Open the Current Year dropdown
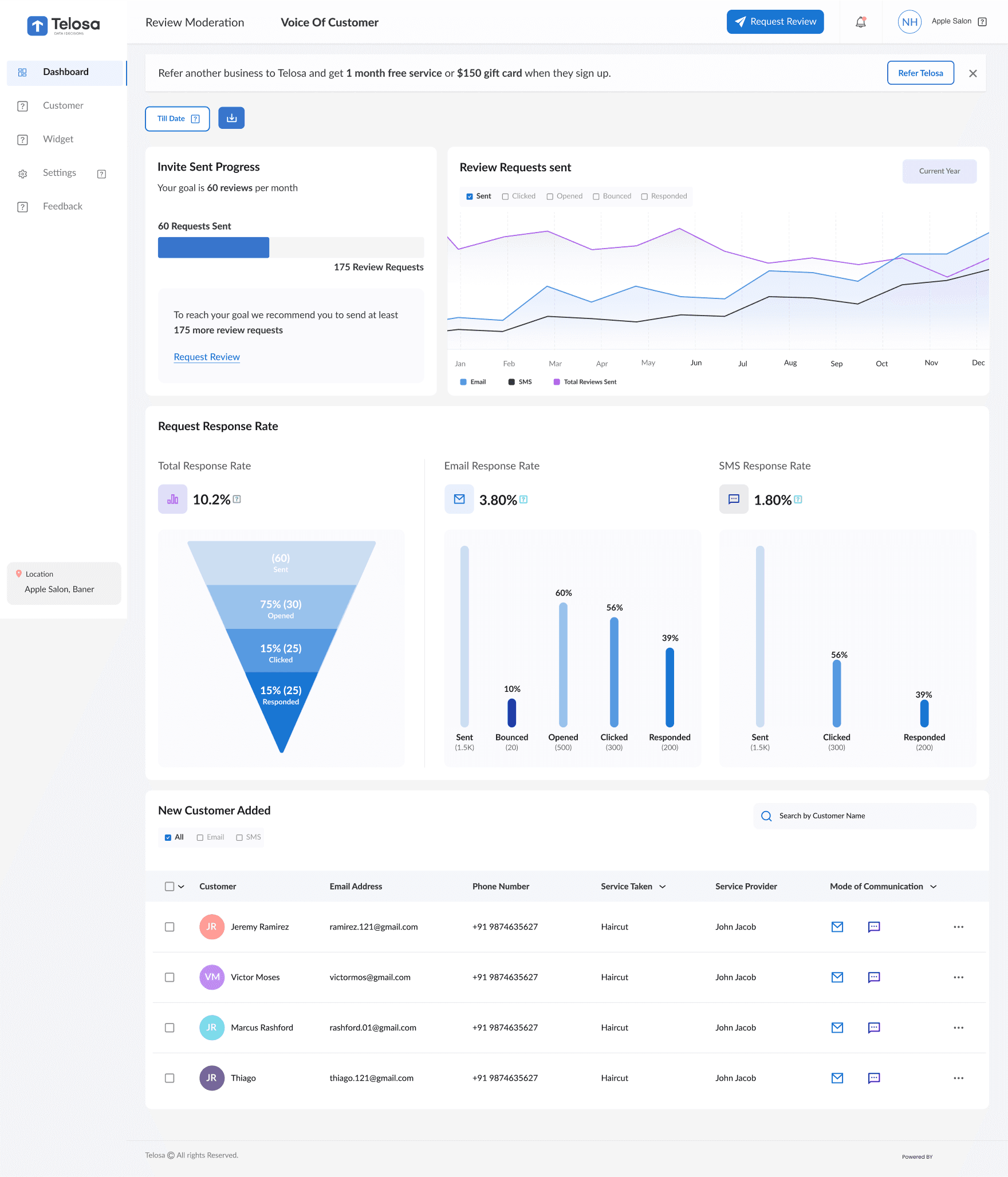 point(939,171)
